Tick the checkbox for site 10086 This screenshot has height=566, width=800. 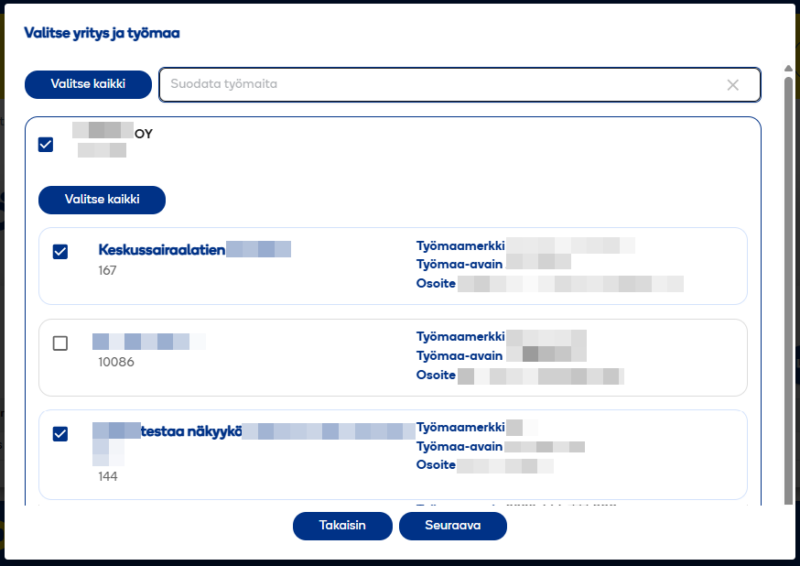tap(60, 343)
